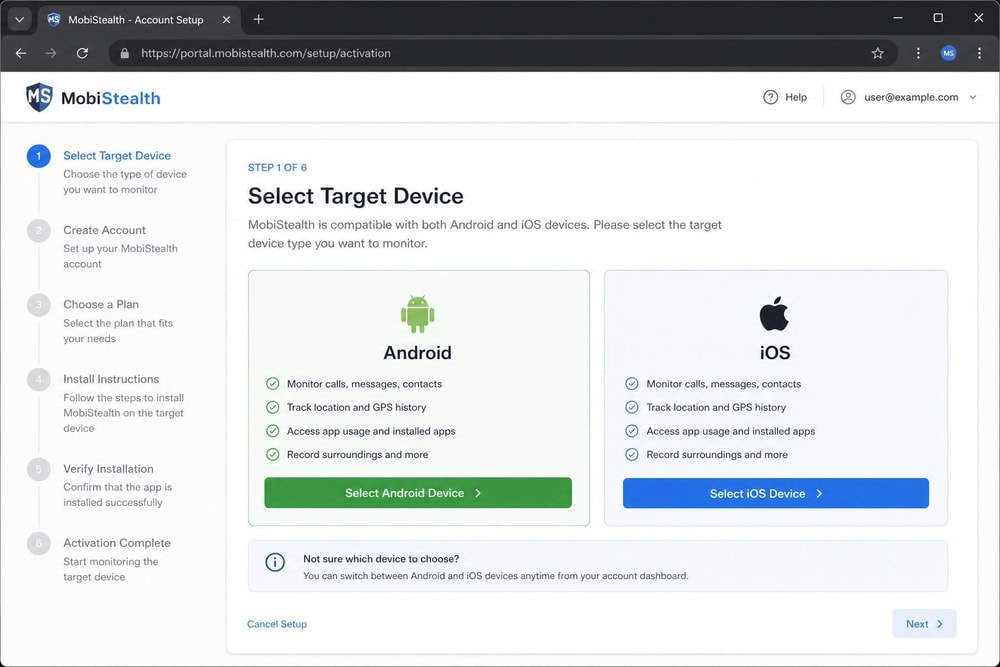Open a new browser tab with plus icon
The width and height of the screenshot is (1000, 667).
(x=258, y=19)
